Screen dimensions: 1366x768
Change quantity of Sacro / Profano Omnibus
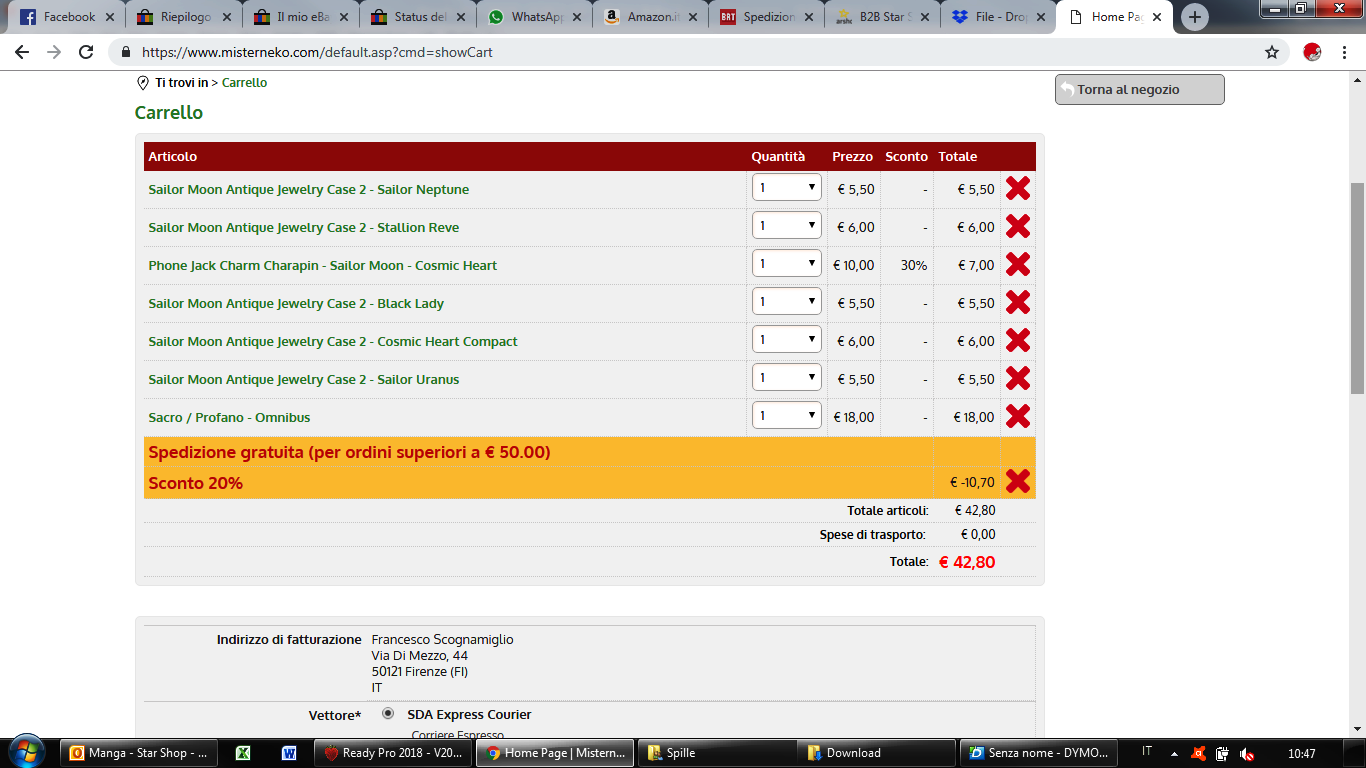point(787,416)
